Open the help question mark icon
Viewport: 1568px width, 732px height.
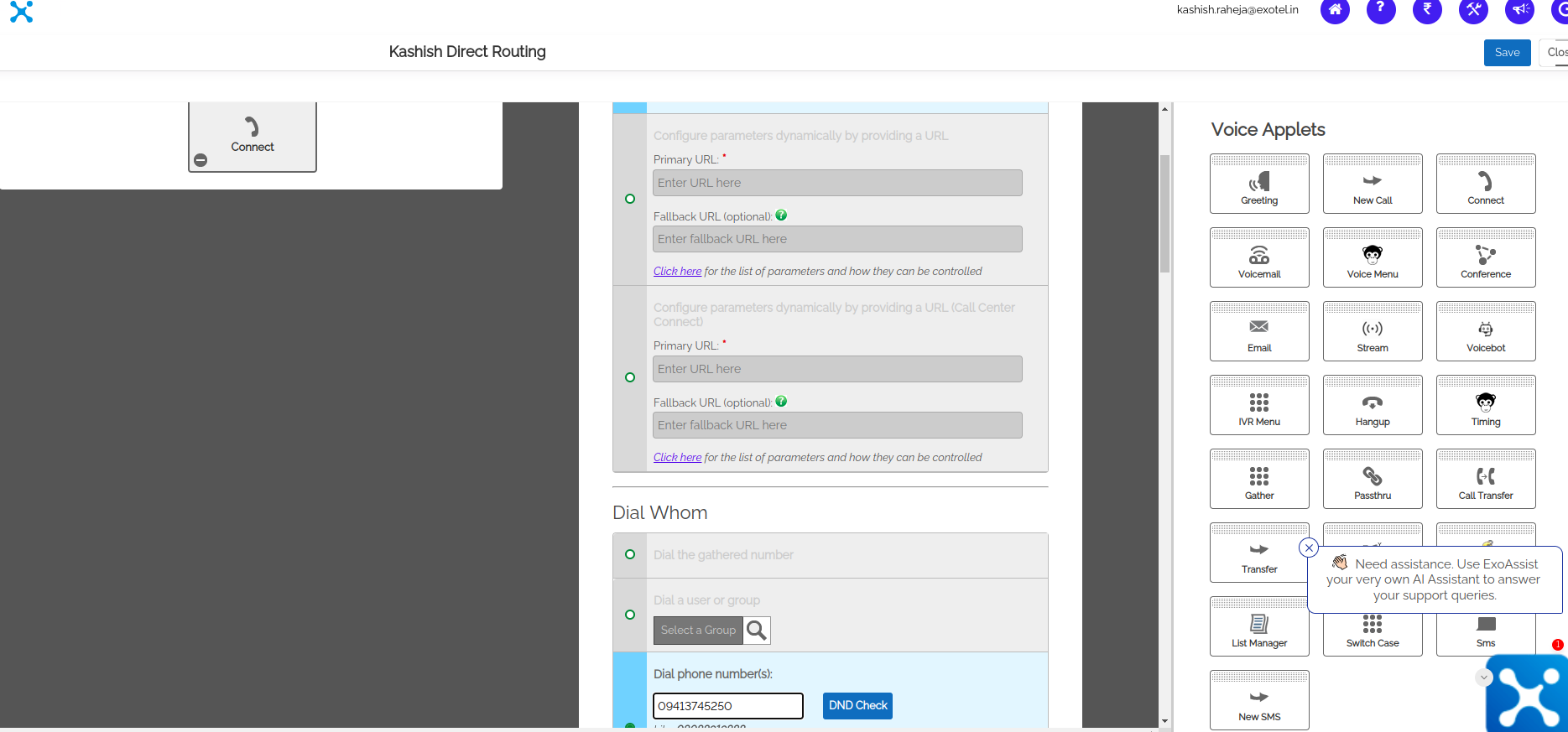pos(1381,10)
